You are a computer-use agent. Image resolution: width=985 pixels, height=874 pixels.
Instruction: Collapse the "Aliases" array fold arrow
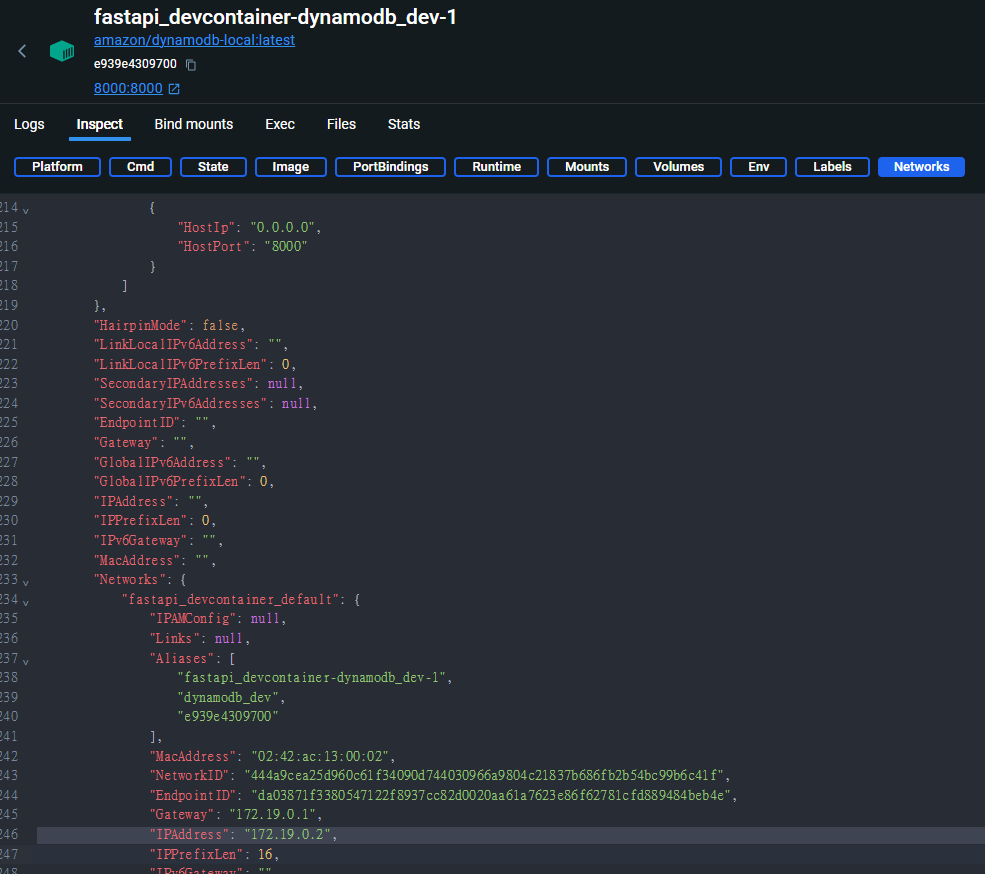pos(26,660)
